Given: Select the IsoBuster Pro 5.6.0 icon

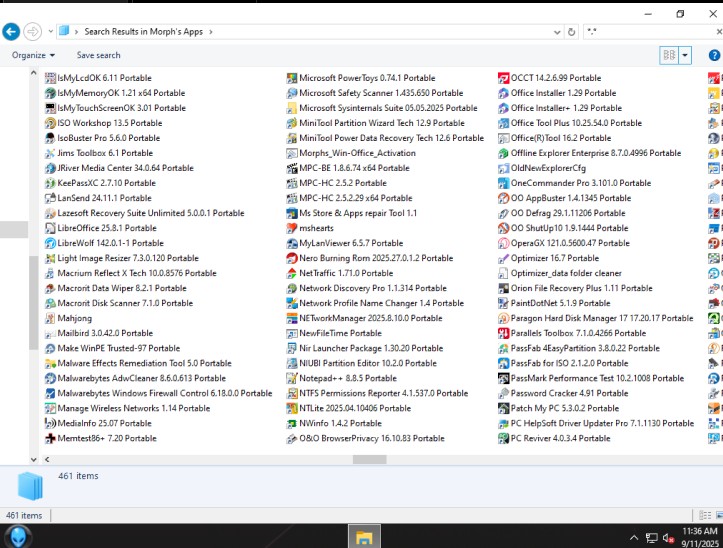Looking at the screenshot, I should (x=50, y=138).
